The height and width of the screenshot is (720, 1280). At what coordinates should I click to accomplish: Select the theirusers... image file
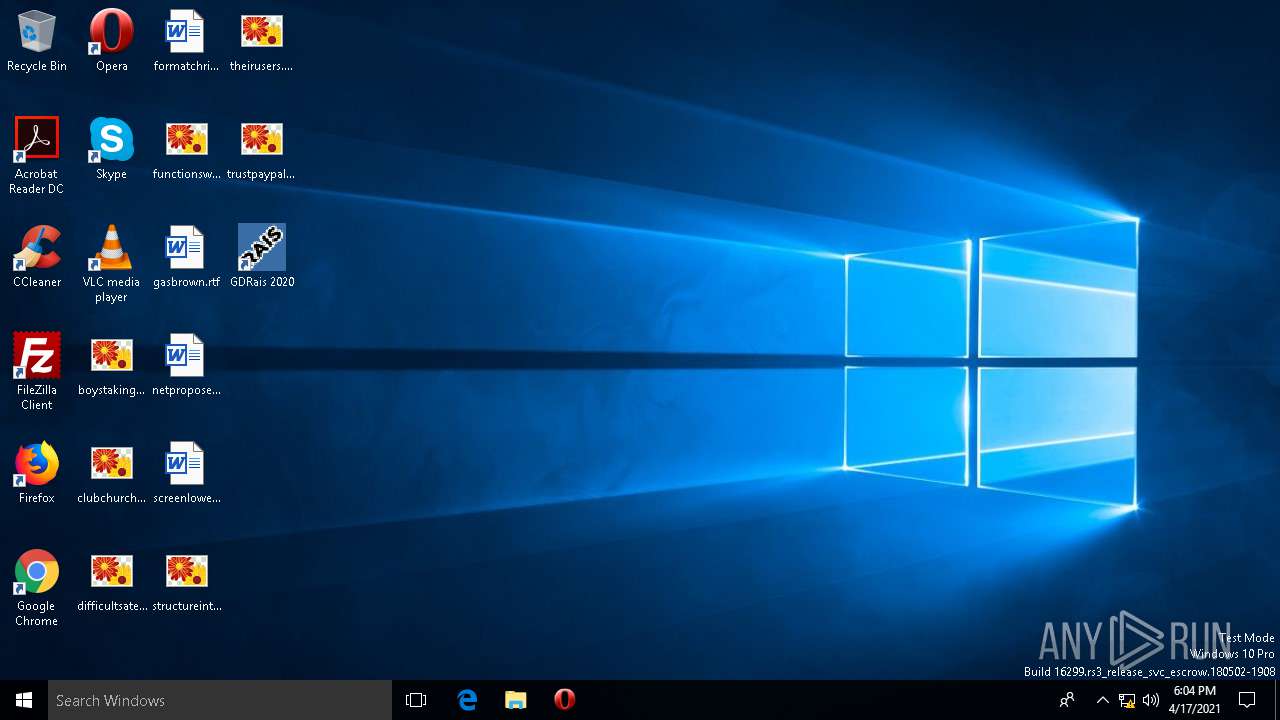coord(261,42)
